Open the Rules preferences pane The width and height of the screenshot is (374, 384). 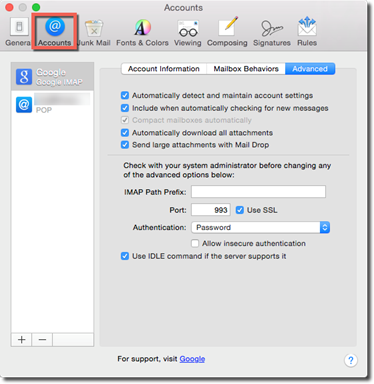307,32
